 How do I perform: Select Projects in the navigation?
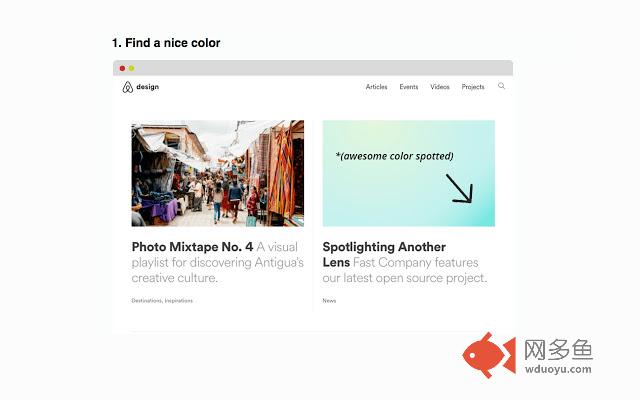[473, 87]
